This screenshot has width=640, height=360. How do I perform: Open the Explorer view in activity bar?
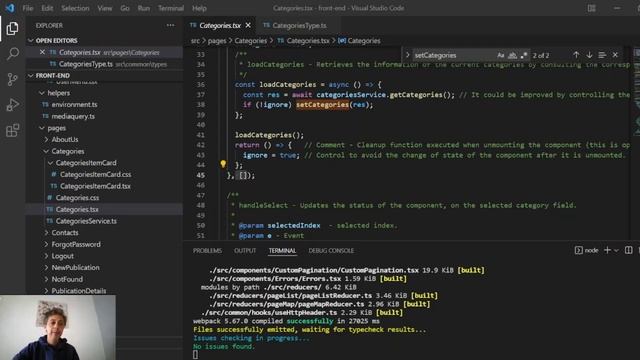coord(12,29)
